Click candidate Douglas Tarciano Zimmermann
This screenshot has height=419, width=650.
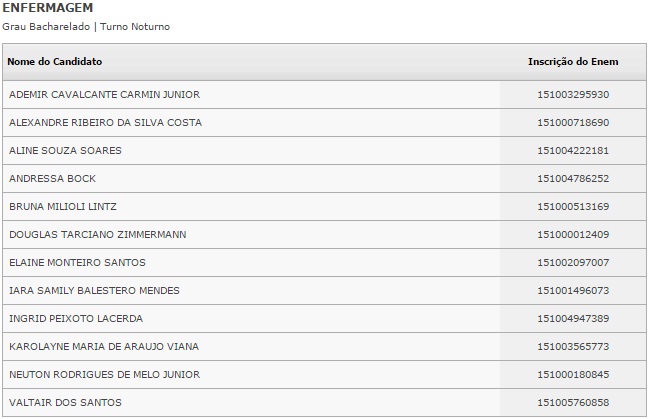click(x=98, y=235)
